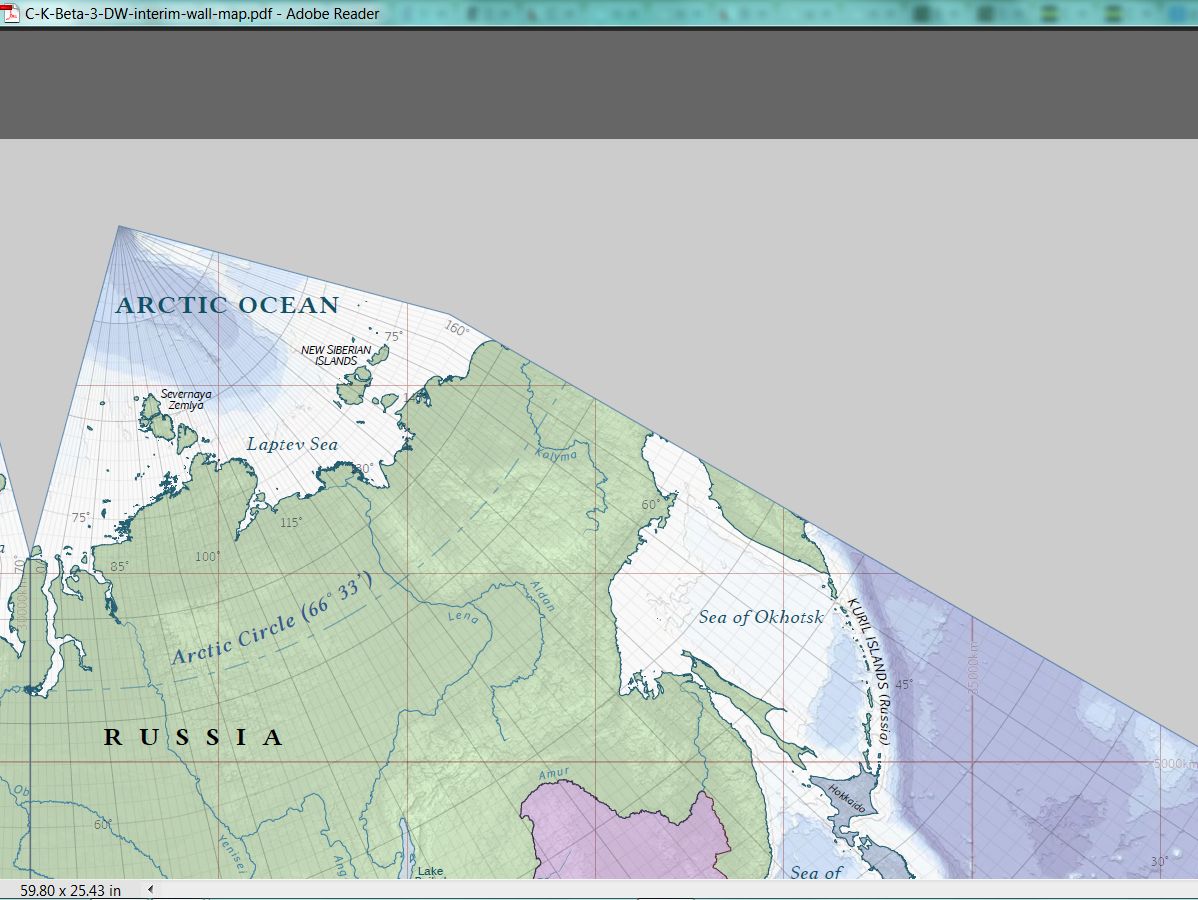The image size is (1198, 900).
Task: Click the Amur river label
Action: click(554, 774)
